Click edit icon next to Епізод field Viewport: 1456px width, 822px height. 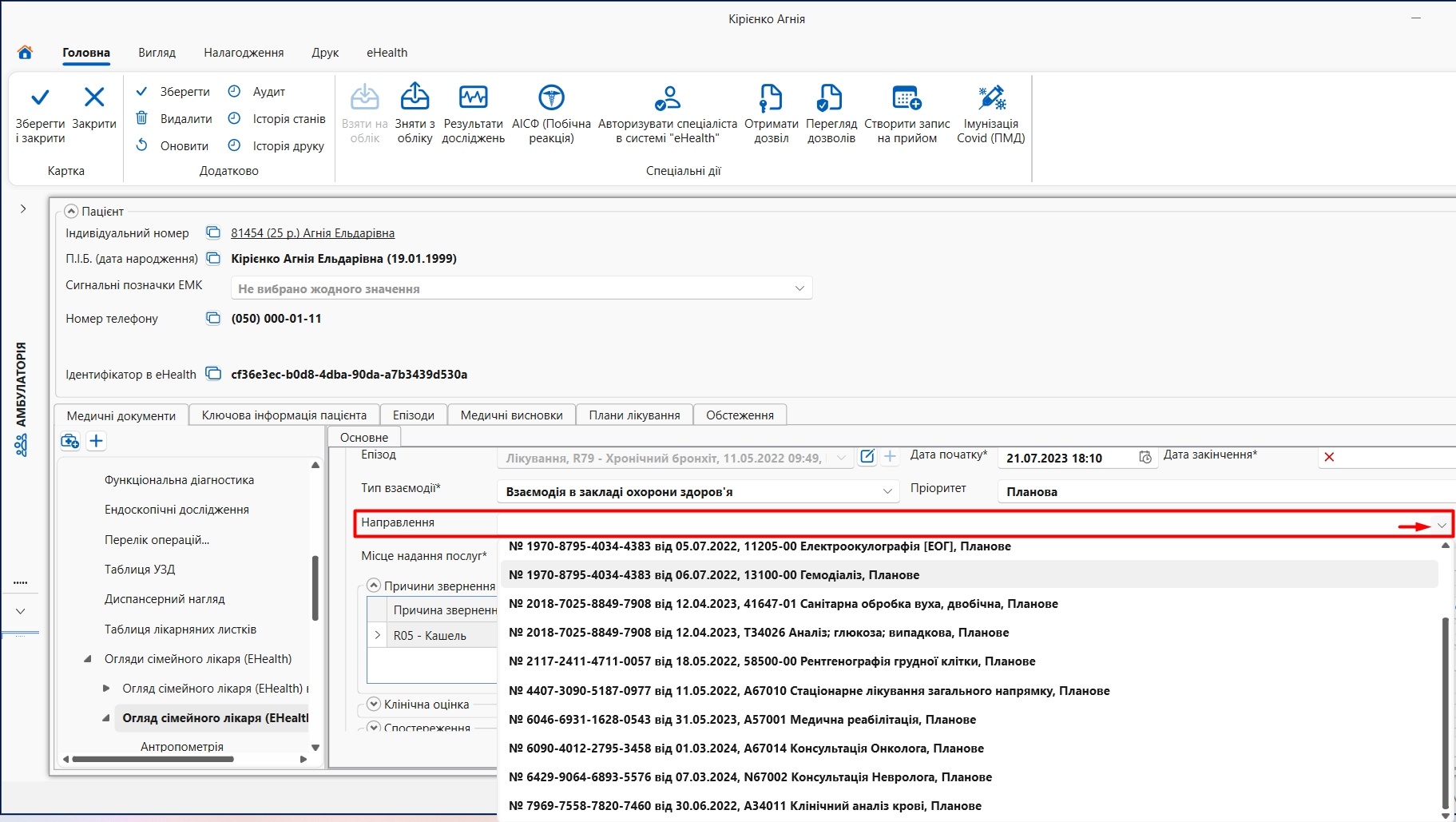tap(867, 457)
